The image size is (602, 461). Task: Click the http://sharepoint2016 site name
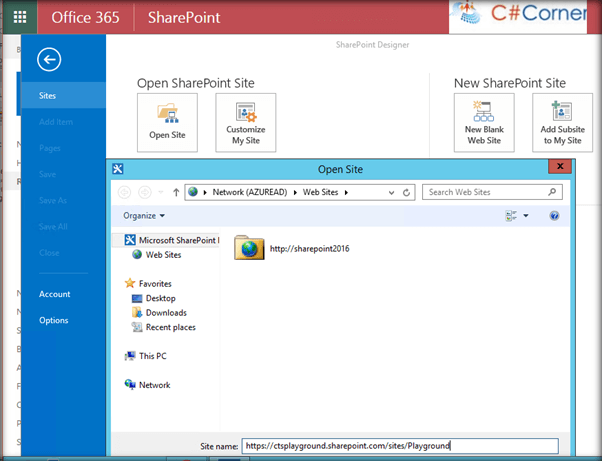tap(310, 249)
